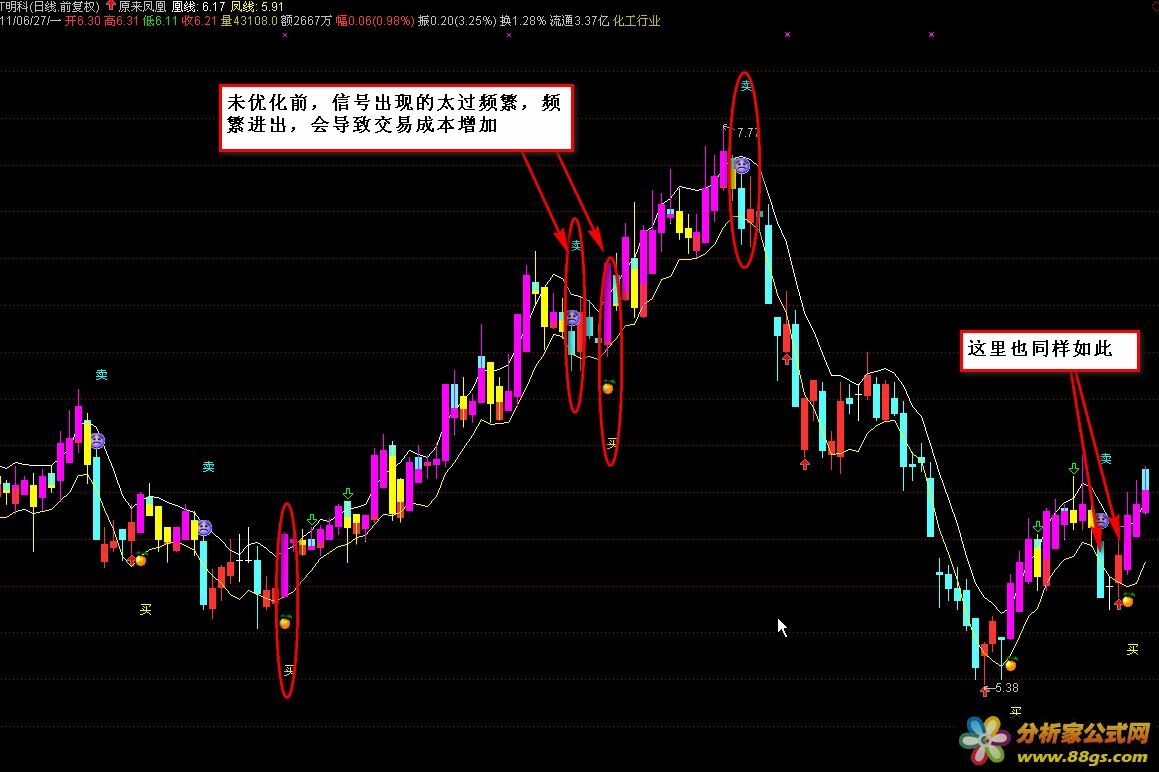The width and height of the screenshot is (1159, 772).
Task: Click the close price 收6.21
Action: [200, 21]
